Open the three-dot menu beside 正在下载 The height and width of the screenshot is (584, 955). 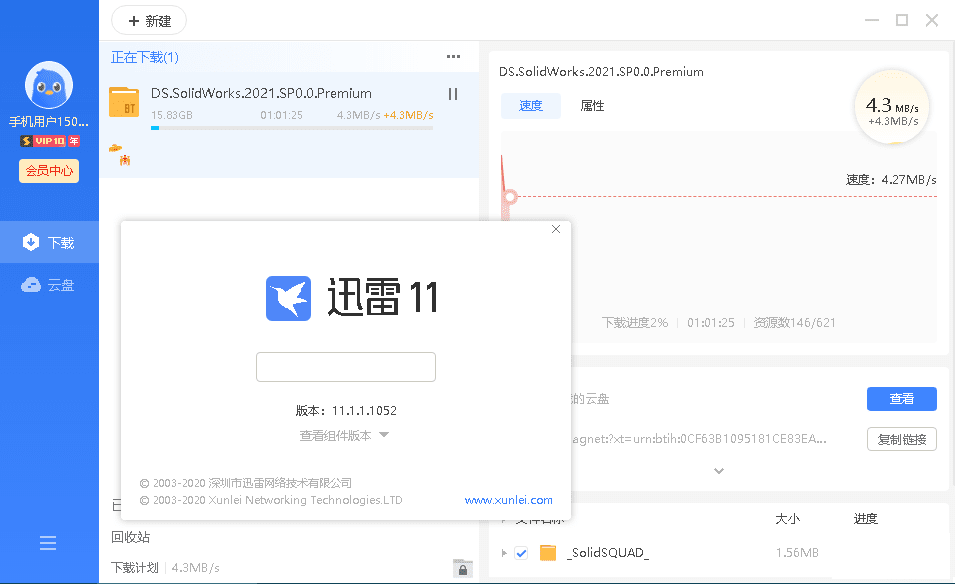453,57
